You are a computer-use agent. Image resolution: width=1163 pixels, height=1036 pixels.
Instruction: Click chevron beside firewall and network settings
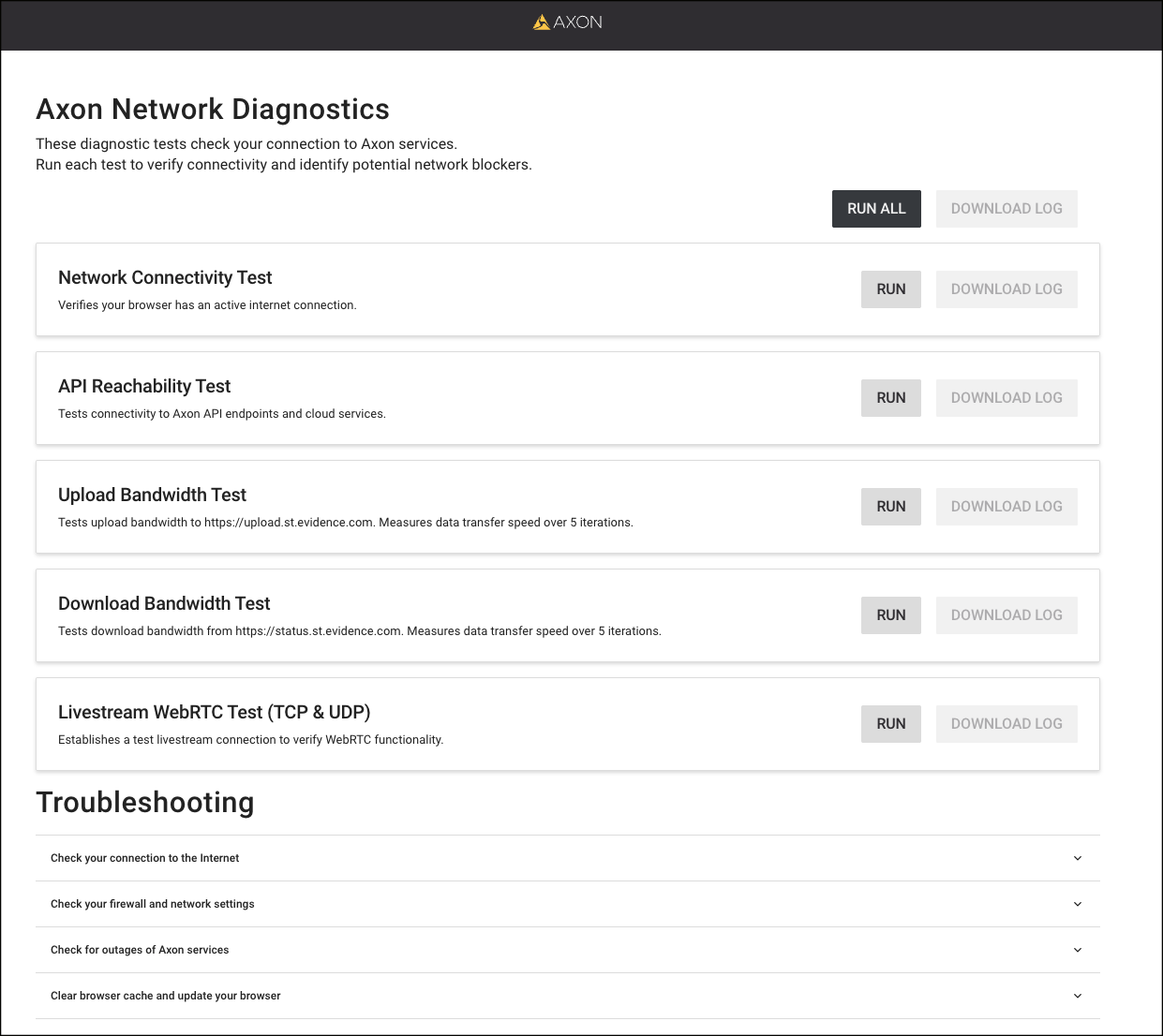(1077, 904)
